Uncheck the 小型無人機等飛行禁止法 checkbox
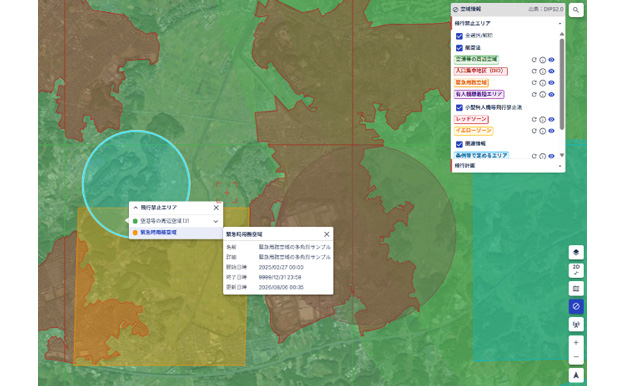 click(459, 108)
